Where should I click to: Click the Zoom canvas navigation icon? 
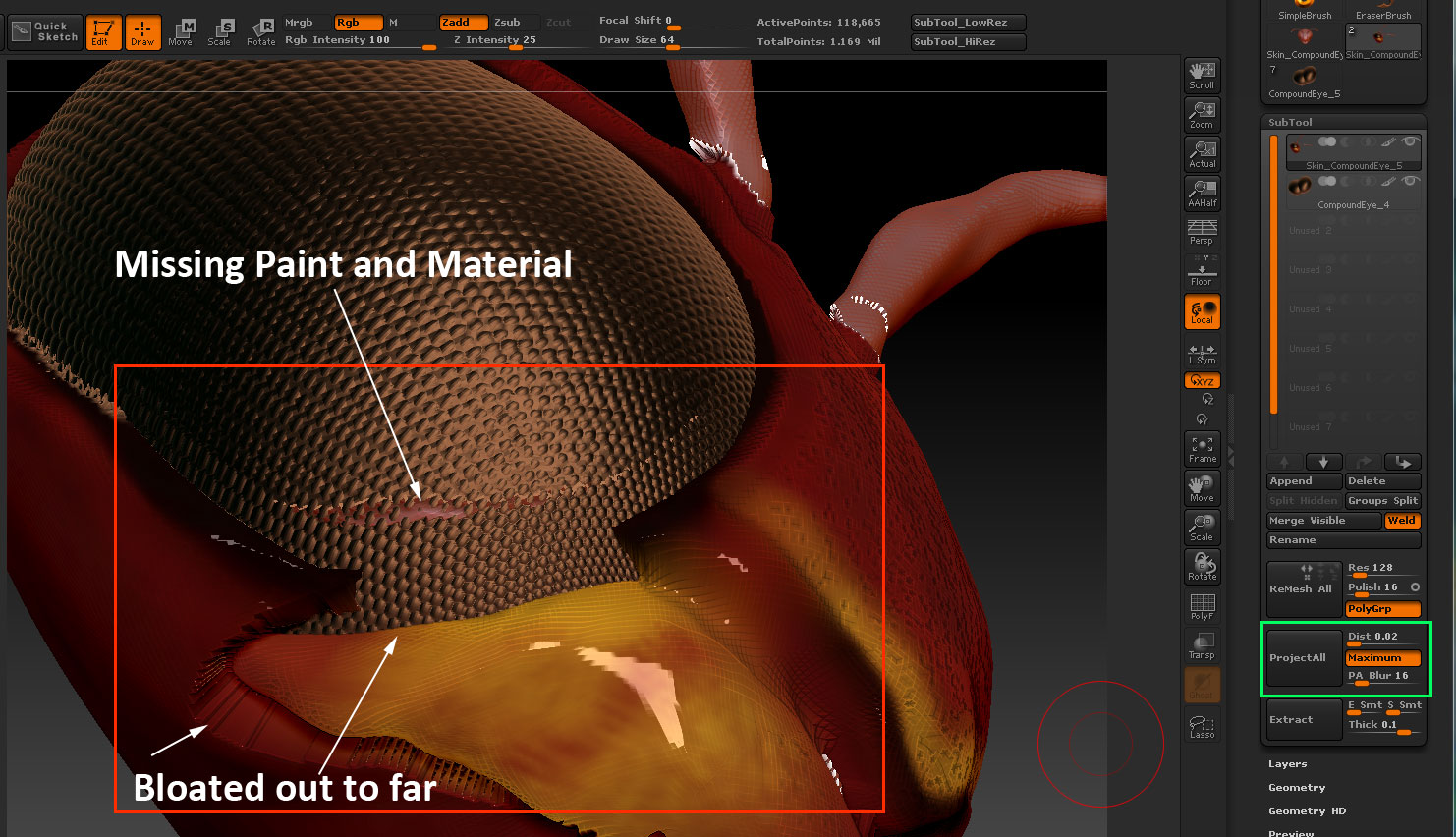click(x=1203, y=115)
